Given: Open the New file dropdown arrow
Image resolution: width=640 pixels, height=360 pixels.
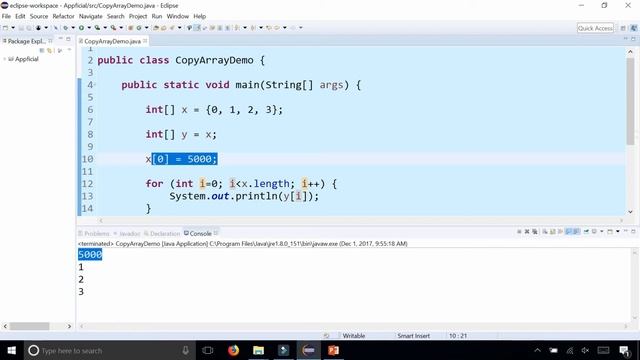Looking at the screenshot, I should tap(13, 28).
